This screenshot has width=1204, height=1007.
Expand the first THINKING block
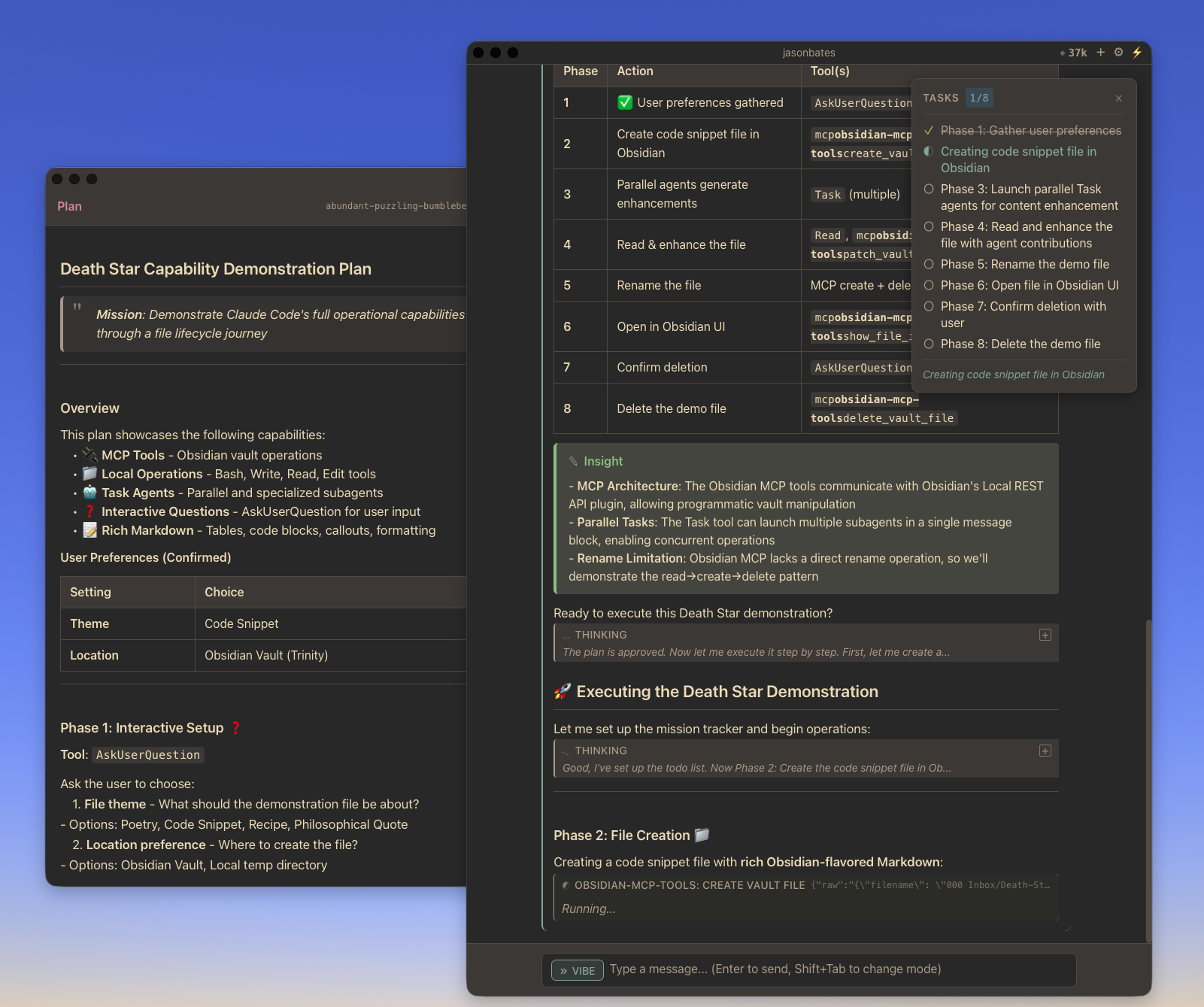pos(1045,635)
